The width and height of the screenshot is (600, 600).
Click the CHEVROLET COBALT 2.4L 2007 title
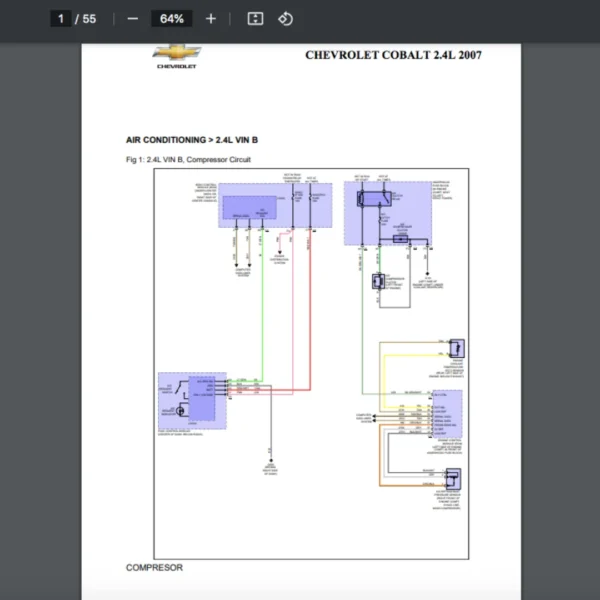coord(393,55)
